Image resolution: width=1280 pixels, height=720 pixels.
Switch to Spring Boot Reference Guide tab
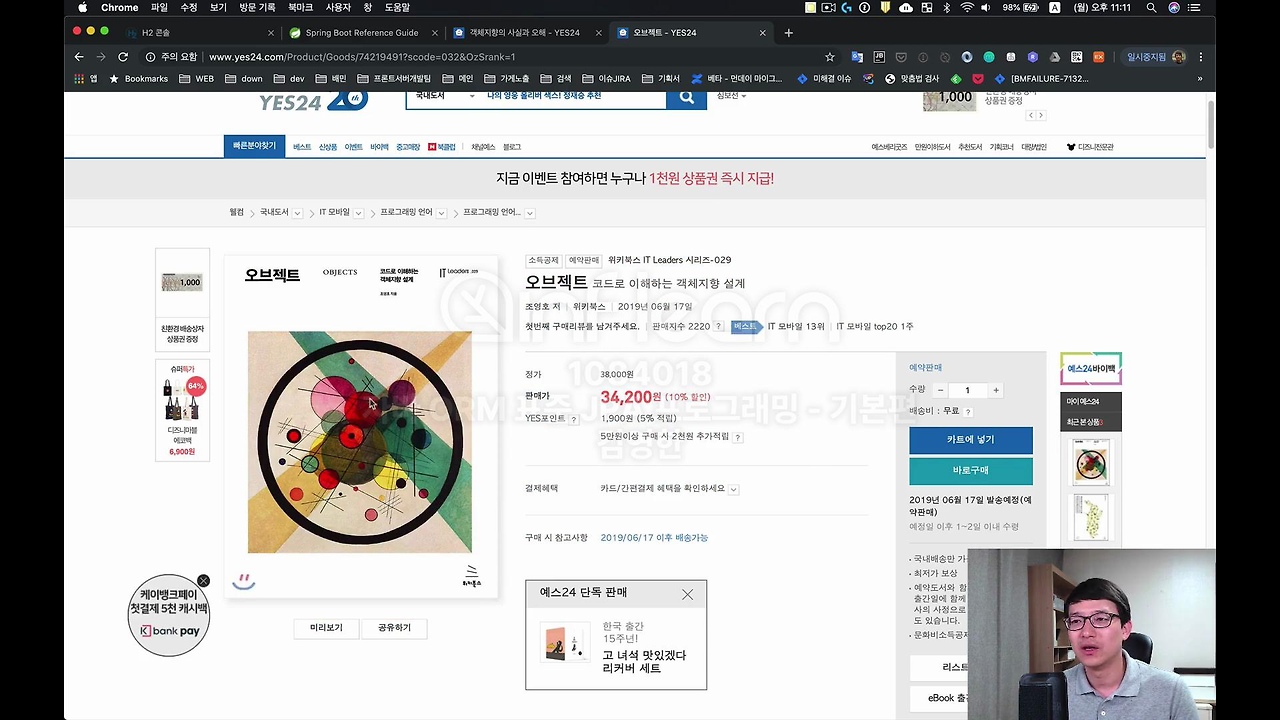pyautogui.click(x=361, y=32)
